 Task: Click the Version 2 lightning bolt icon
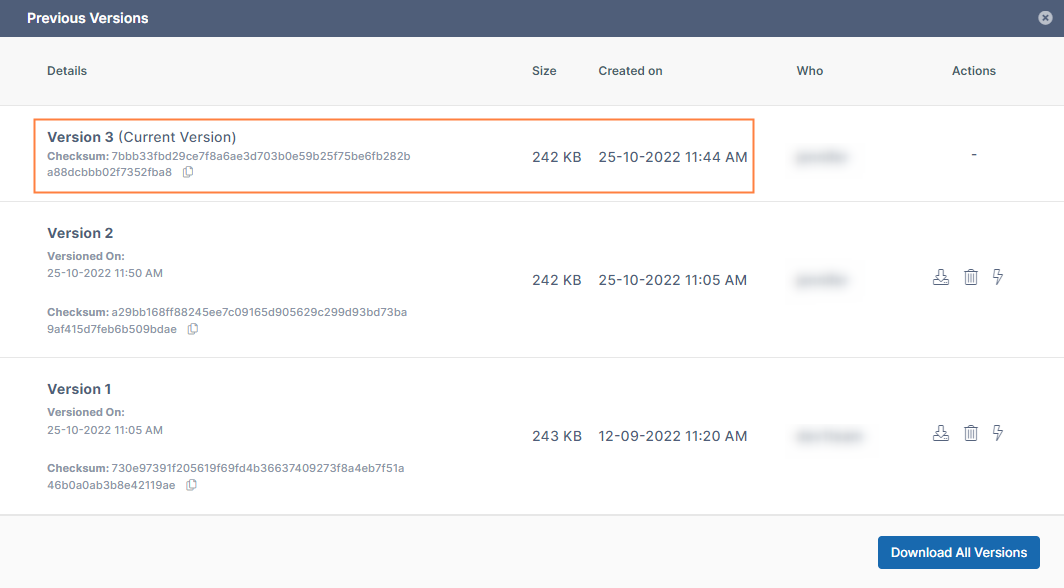[997, 277]
